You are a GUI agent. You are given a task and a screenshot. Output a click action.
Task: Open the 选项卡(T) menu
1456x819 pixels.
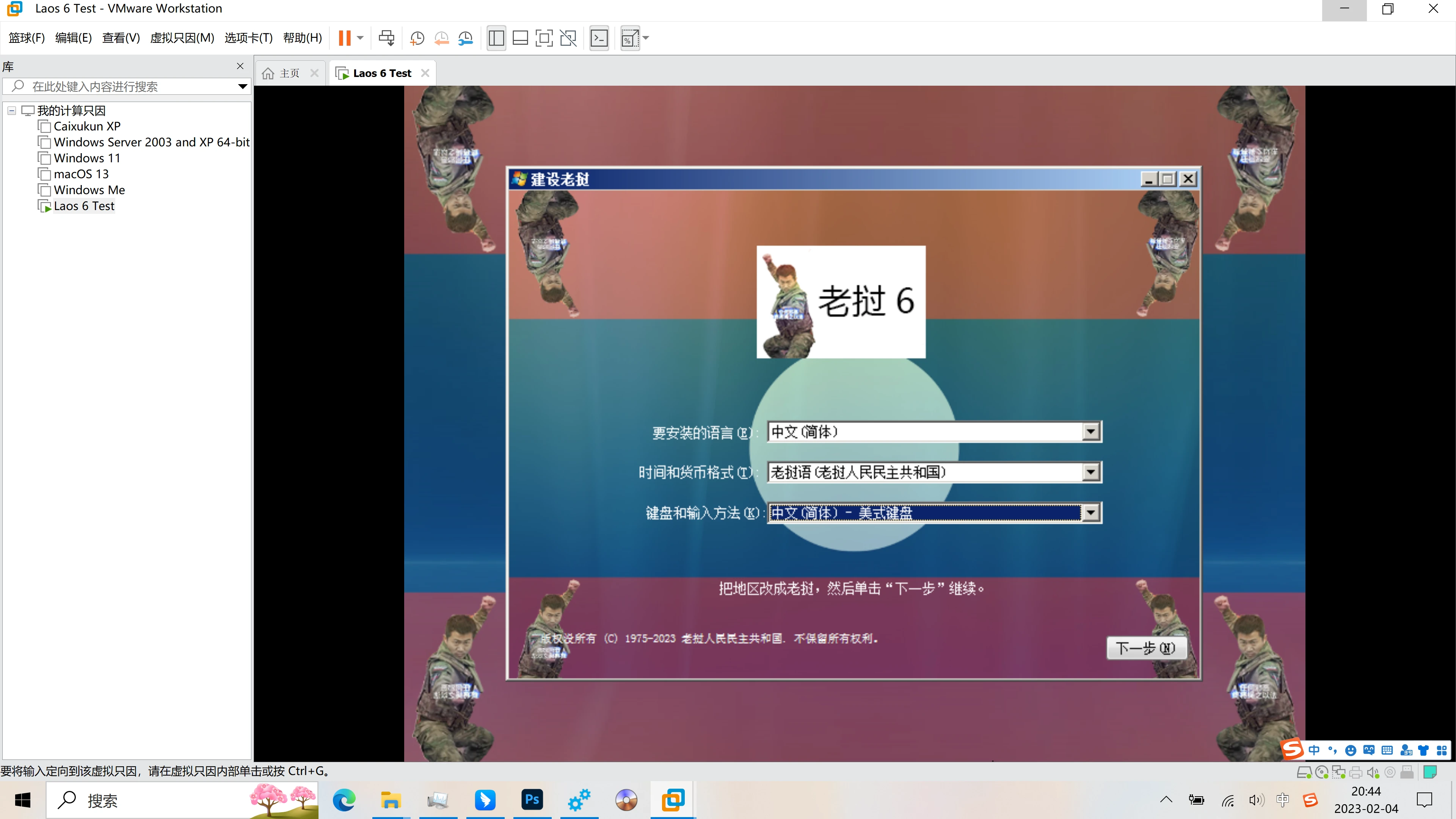pos(249,38)
